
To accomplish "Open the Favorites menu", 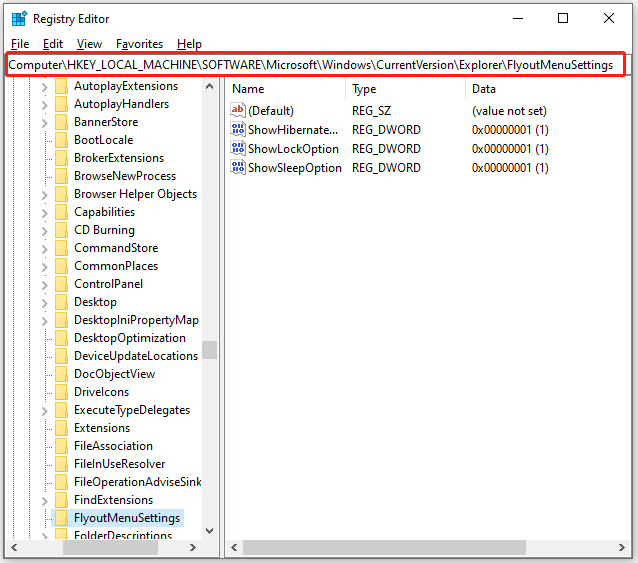I will click(139, 44).
